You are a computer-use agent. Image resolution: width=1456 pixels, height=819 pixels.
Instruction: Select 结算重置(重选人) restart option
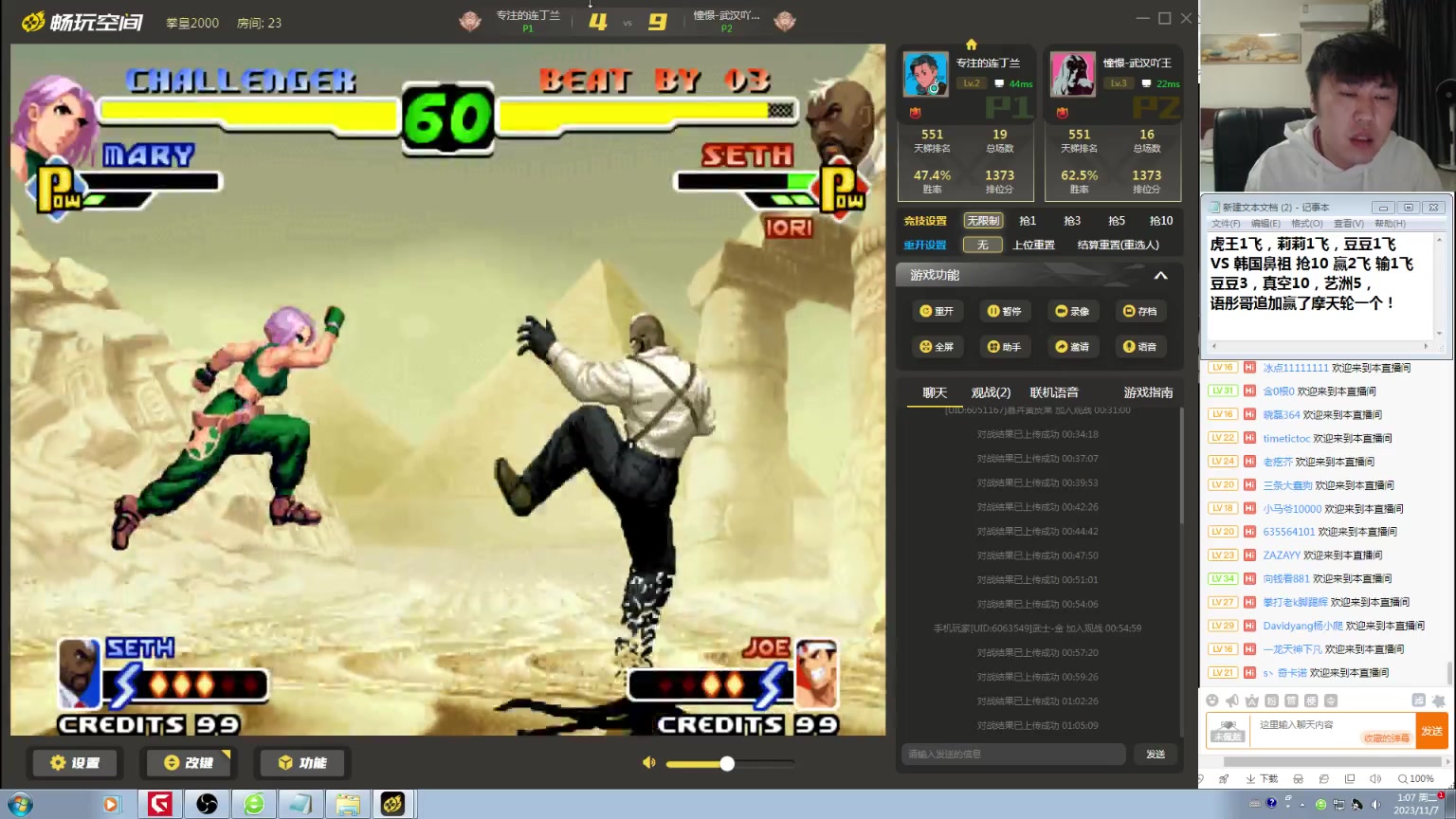tap(1119, 245)
